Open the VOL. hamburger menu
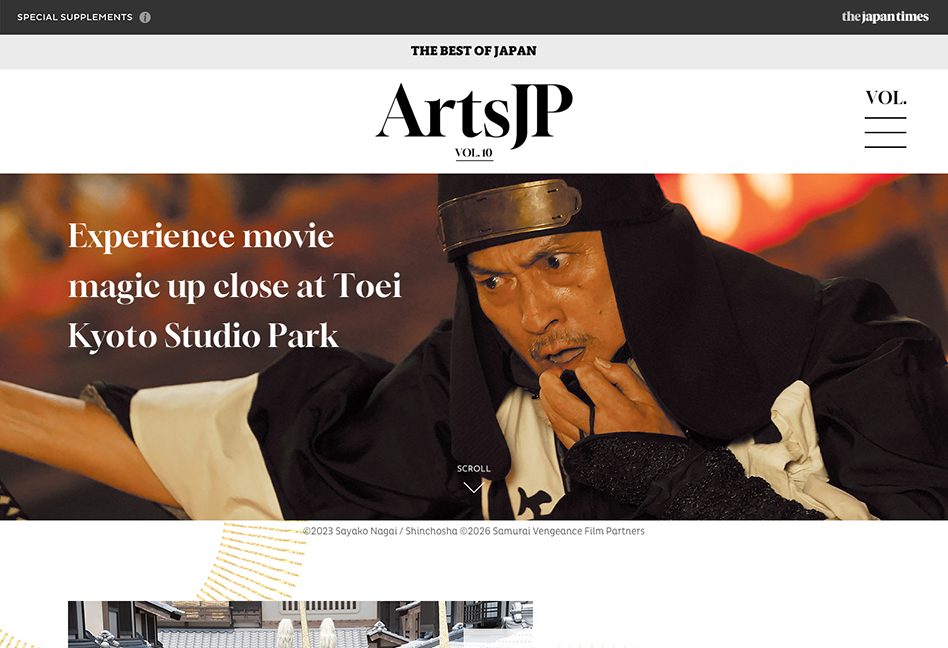This screenshot has height=648, width=948. (x=885, y=118)
